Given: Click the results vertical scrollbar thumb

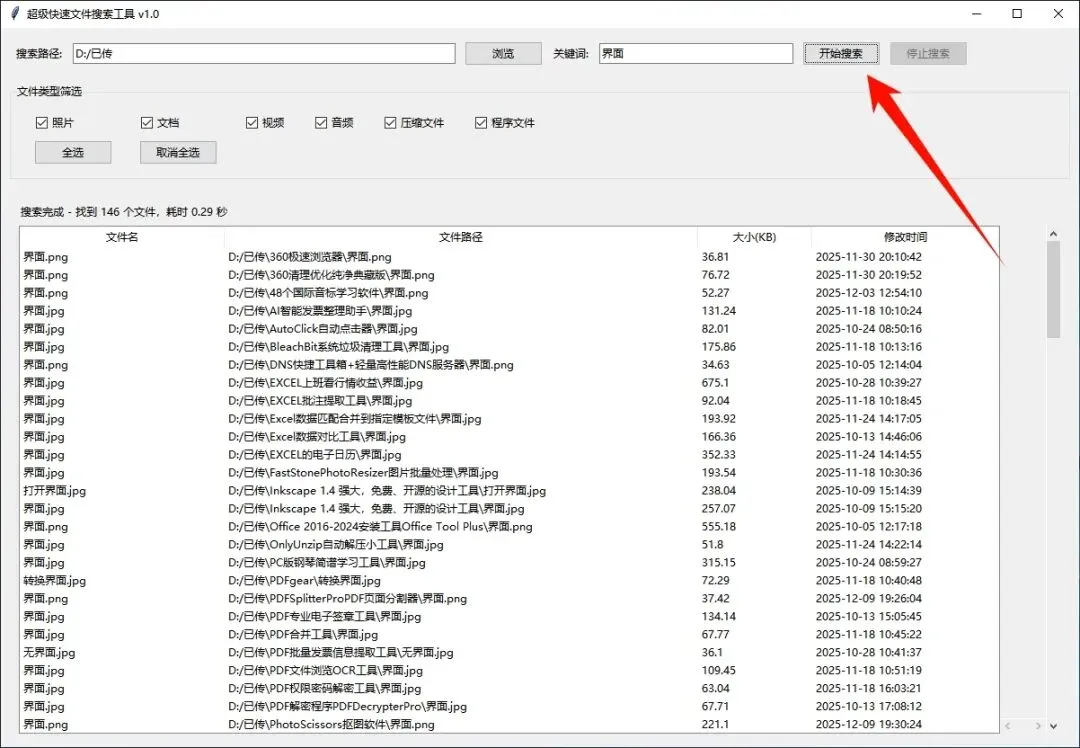Looking at the screenshot, I should click(x=1053, y=290).
